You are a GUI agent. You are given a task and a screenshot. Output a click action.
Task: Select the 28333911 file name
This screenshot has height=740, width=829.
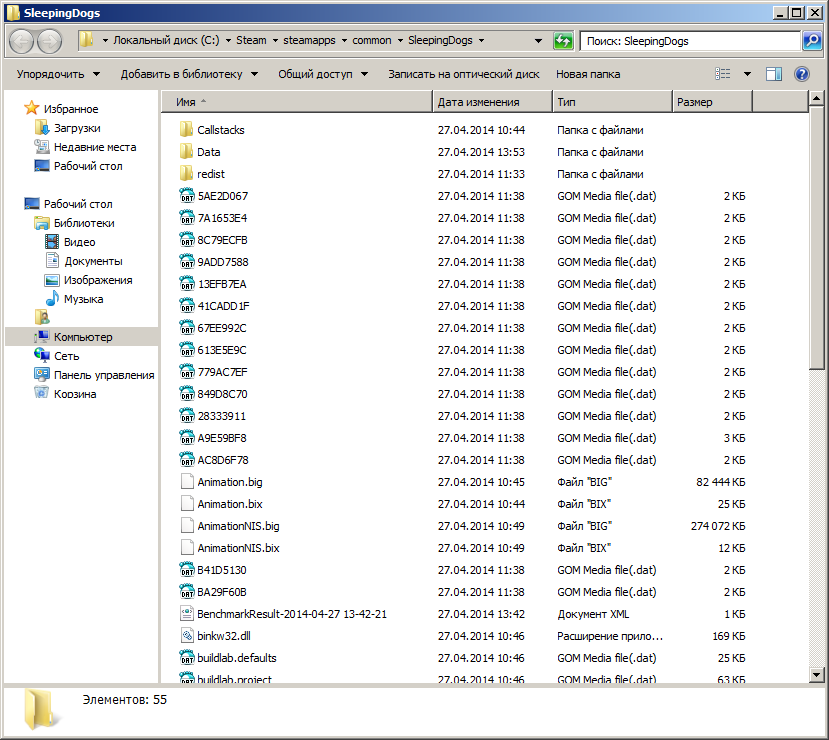click(x=222, y=416)
